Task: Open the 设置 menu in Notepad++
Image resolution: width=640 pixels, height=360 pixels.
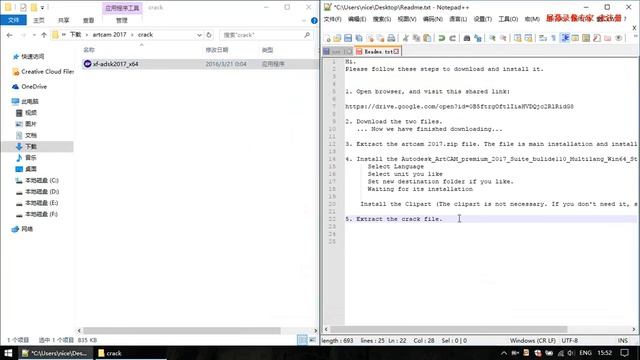Action: tap(482, 19)
